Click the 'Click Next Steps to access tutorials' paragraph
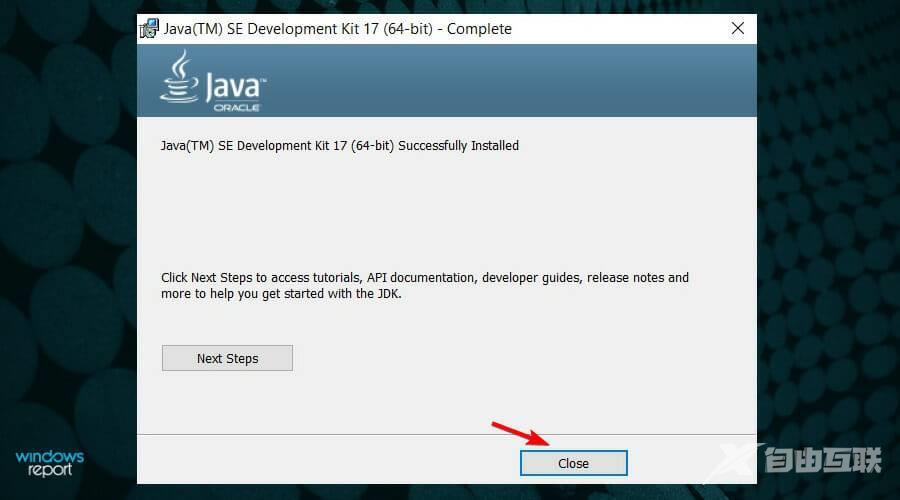 pyautogui.click(x=424, y=285)
